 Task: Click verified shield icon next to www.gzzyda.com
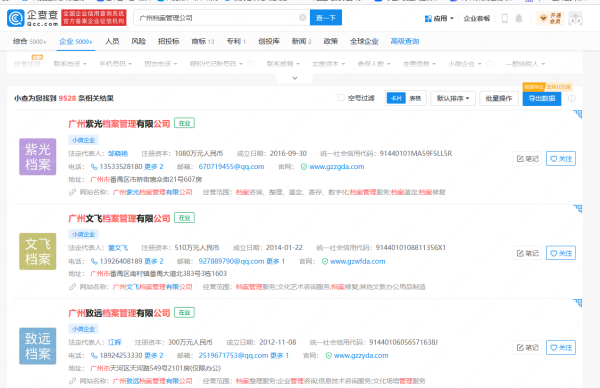click(328, 355)
